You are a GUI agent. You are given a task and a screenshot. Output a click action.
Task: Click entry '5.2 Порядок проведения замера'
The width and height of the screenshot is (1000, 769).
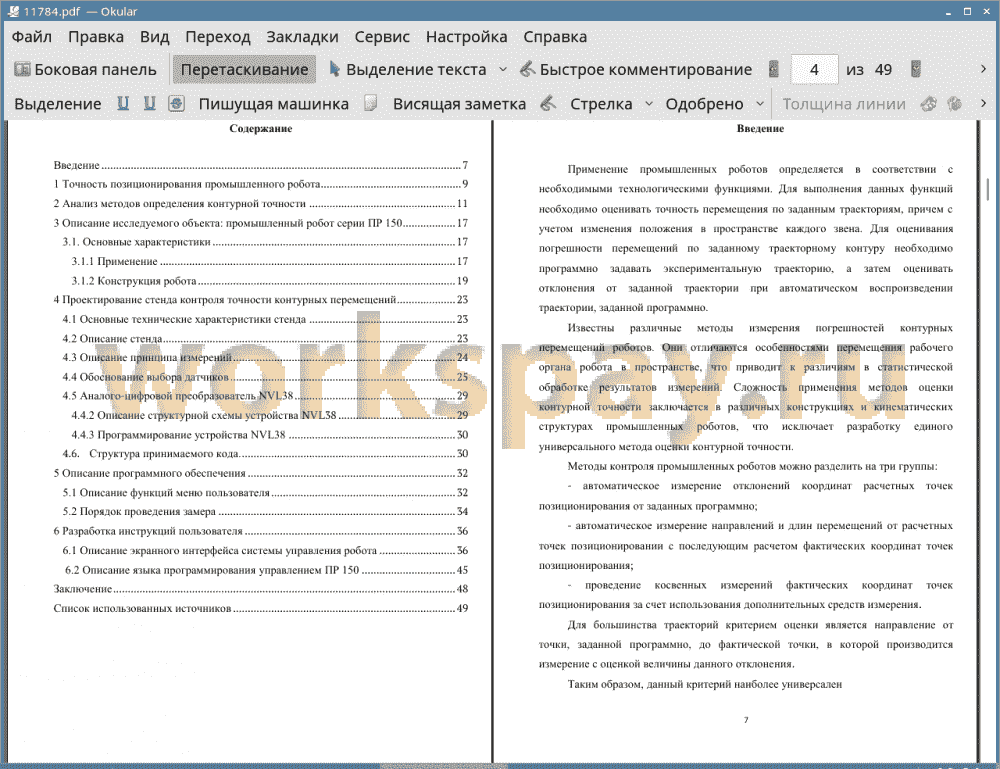pyautogui.click(x=265, y=511)
